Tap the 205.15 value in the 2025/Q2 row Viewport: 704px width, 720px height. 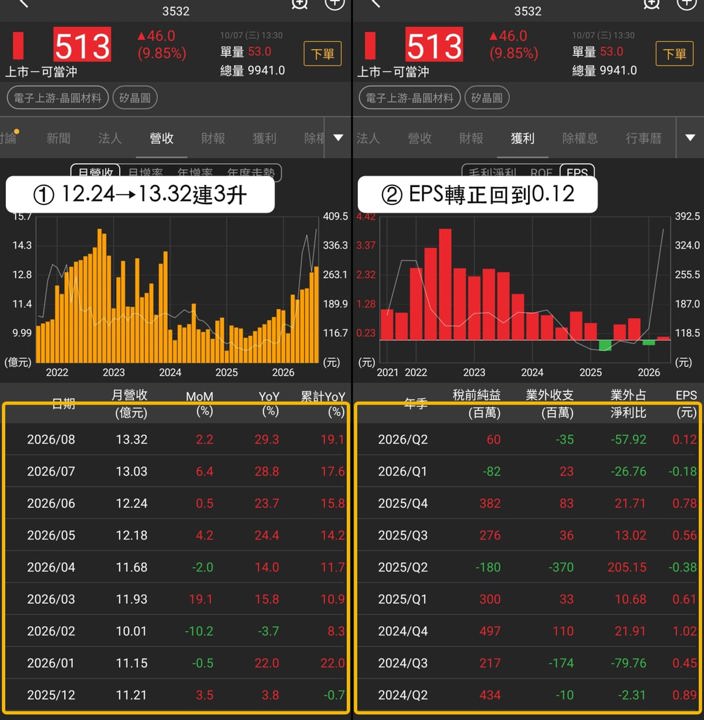(x=627, y=567)
